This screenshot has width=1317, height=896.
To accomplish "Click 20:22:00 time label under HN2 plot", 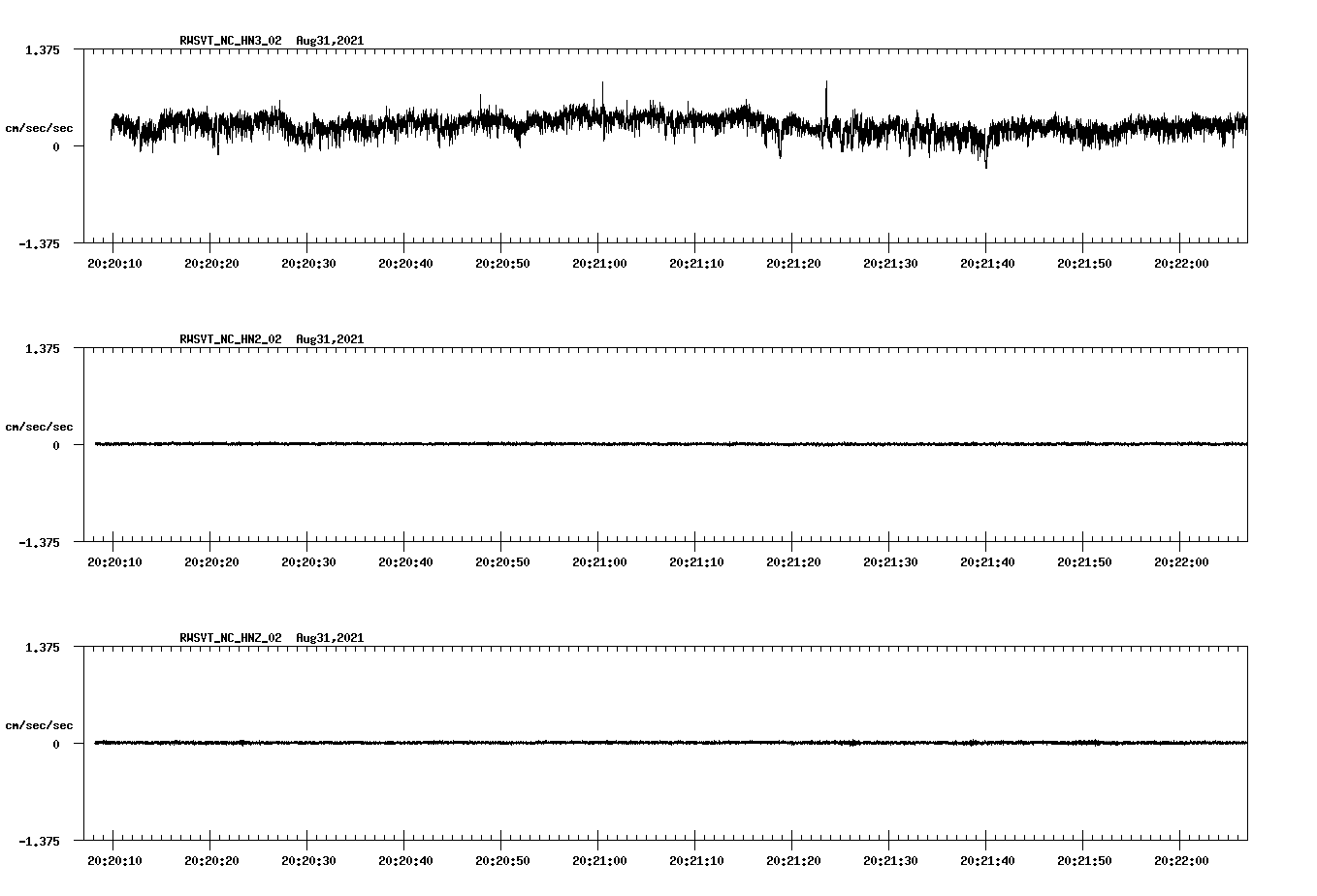I will point(1181,561).
